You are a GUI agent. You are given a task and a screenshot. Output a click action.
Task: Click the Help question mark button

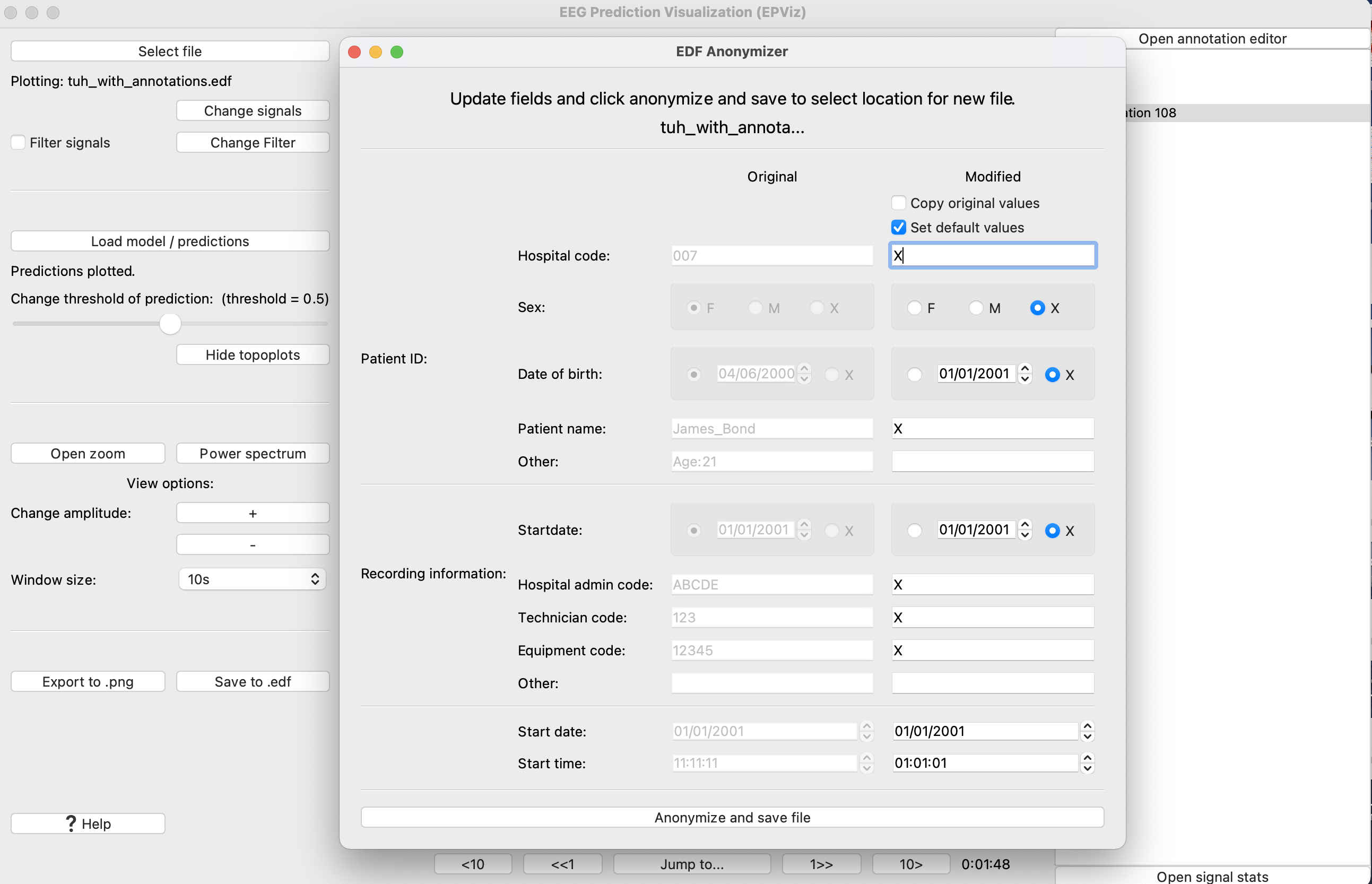coord(88,823)
